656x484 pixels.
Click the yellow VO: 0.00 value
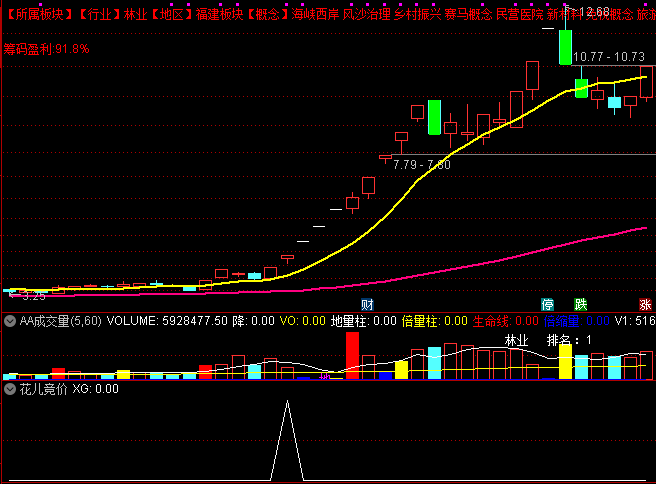click(x=302, y=321)
